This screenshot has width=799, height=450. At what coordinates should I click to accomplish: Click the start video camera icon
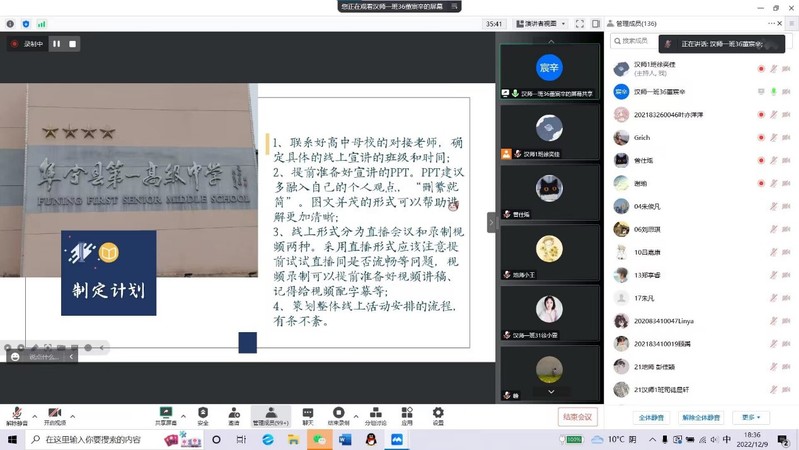tap(54, 413)
